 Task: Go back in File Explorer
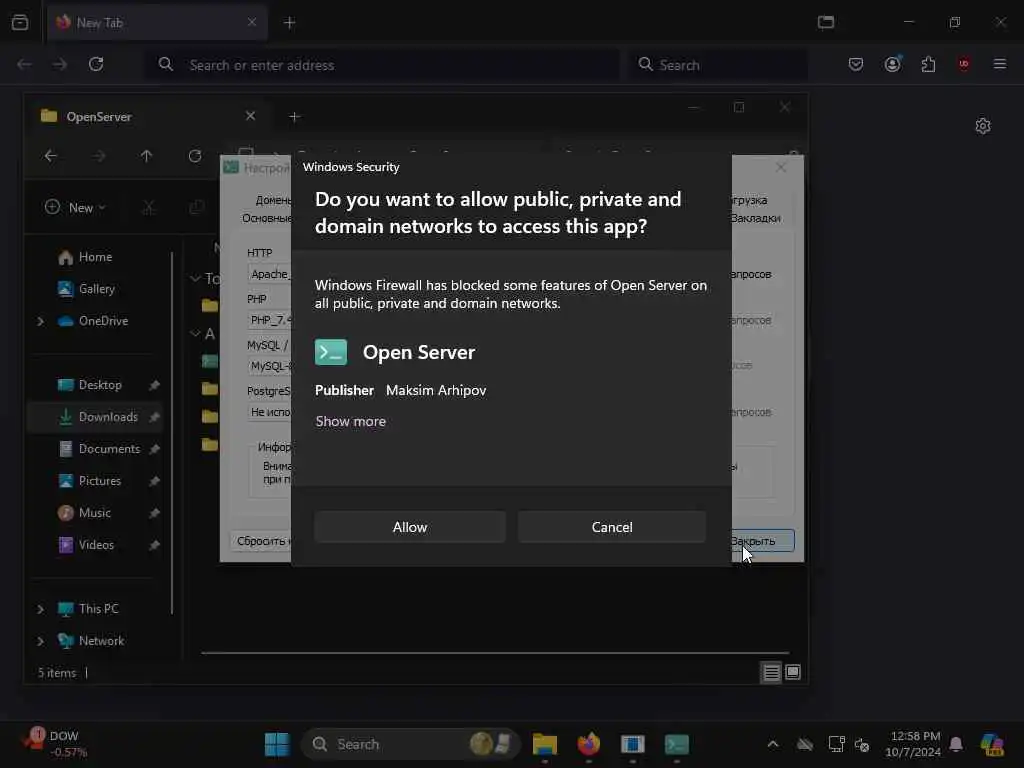click(51, 156)
